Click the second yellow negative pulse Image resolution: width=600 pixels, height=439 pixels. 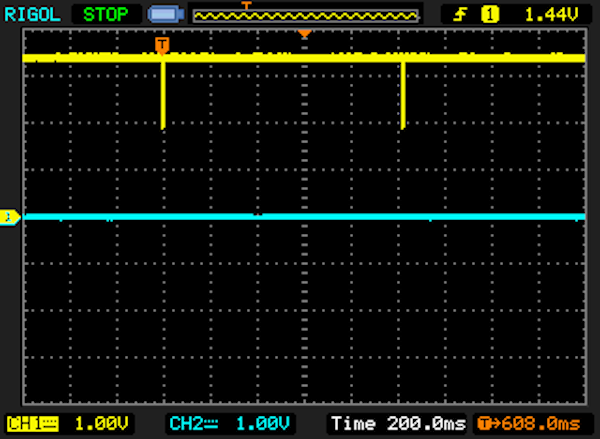click(x=403, y=95)
